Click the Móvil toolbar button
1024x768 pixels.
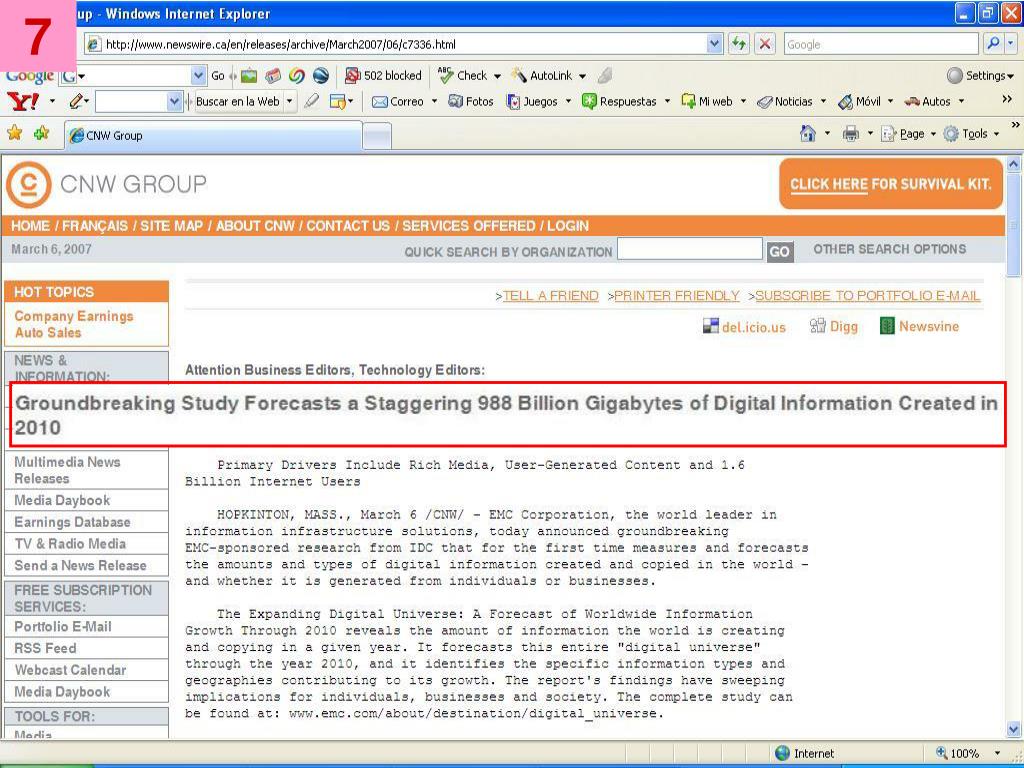click(x=859, y=101)
